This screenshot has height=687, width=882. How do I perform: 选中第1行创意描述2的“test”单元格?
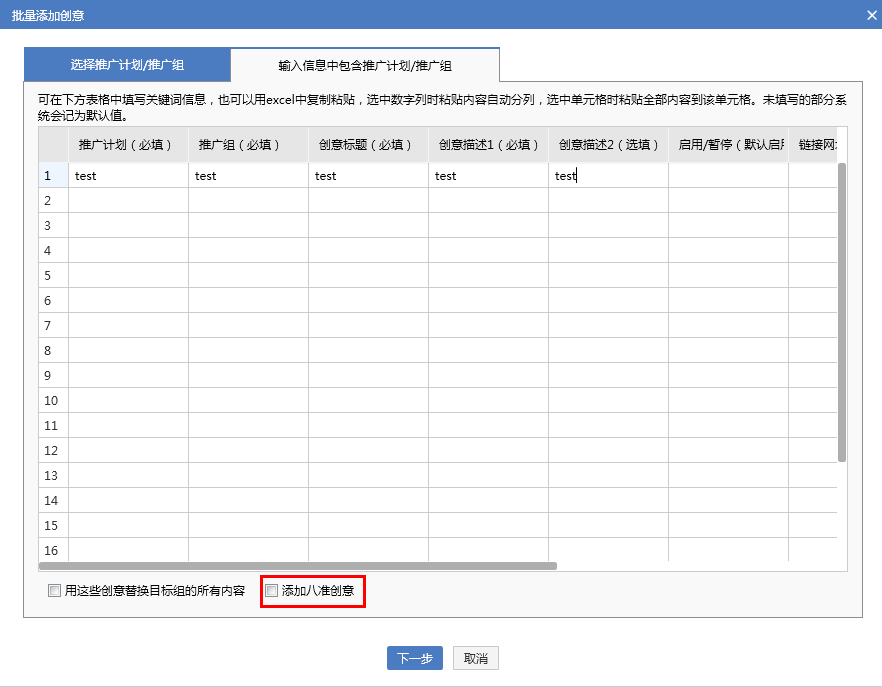(606, 175)
